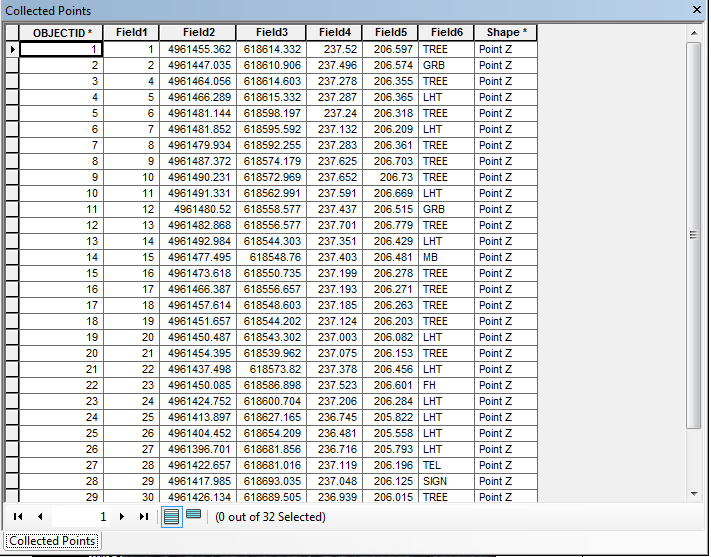
Task: Select the Shape column header
Action: coord(506,33)
